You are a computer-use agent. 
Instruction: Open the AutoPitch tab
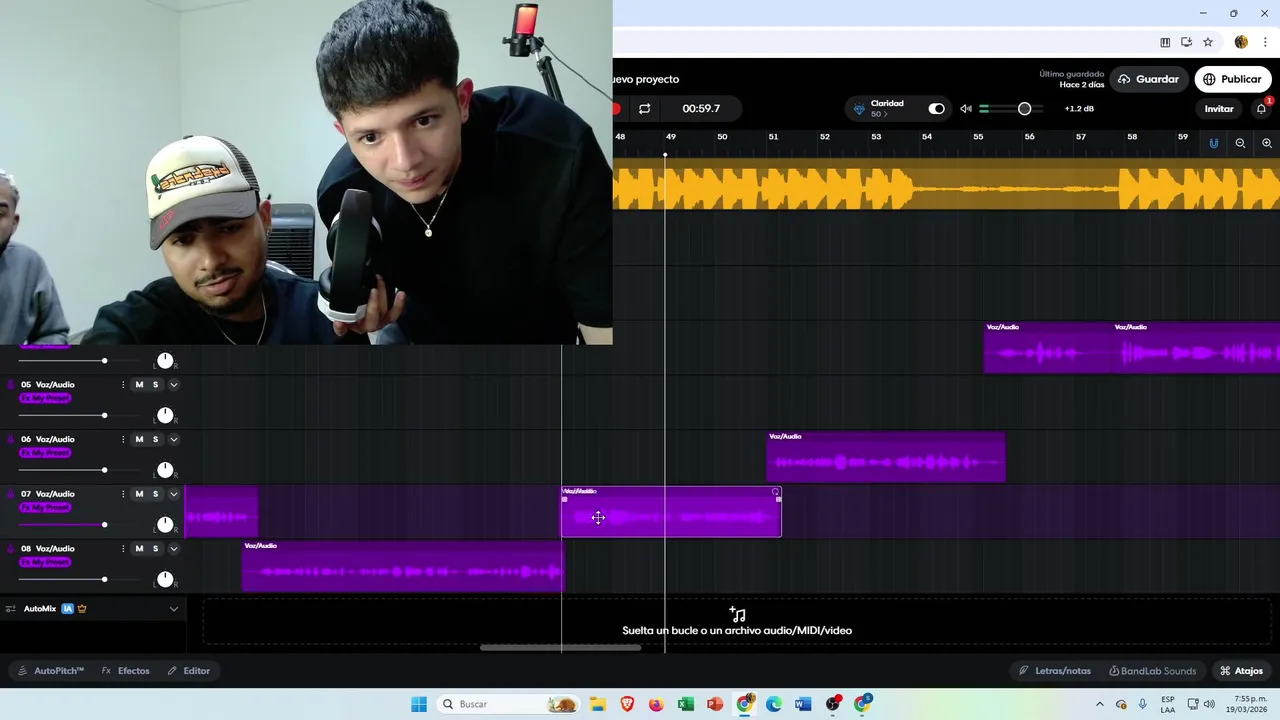(51, 671)
